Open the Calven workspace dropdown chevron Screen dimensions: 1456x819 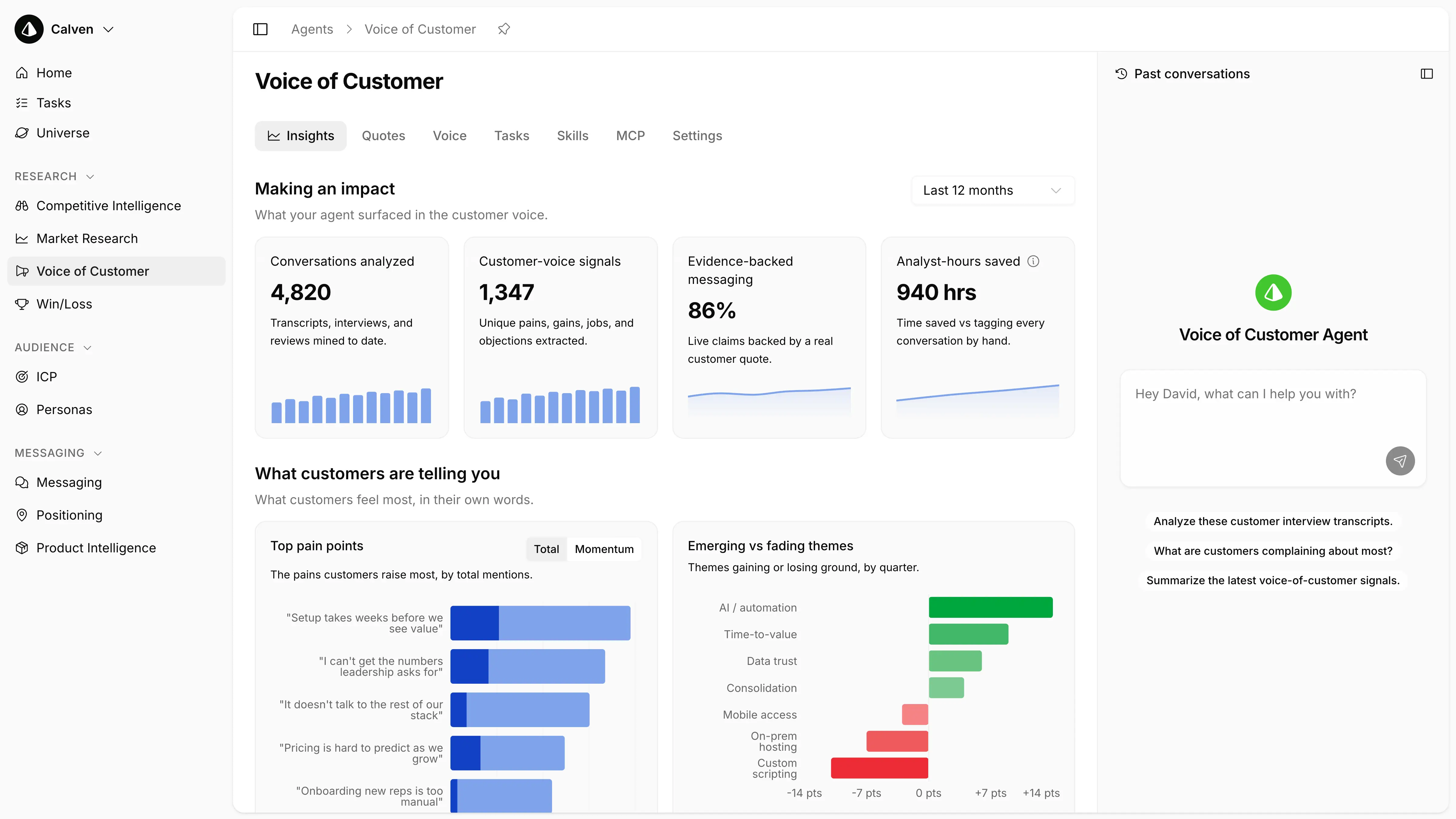coord(109,29)
